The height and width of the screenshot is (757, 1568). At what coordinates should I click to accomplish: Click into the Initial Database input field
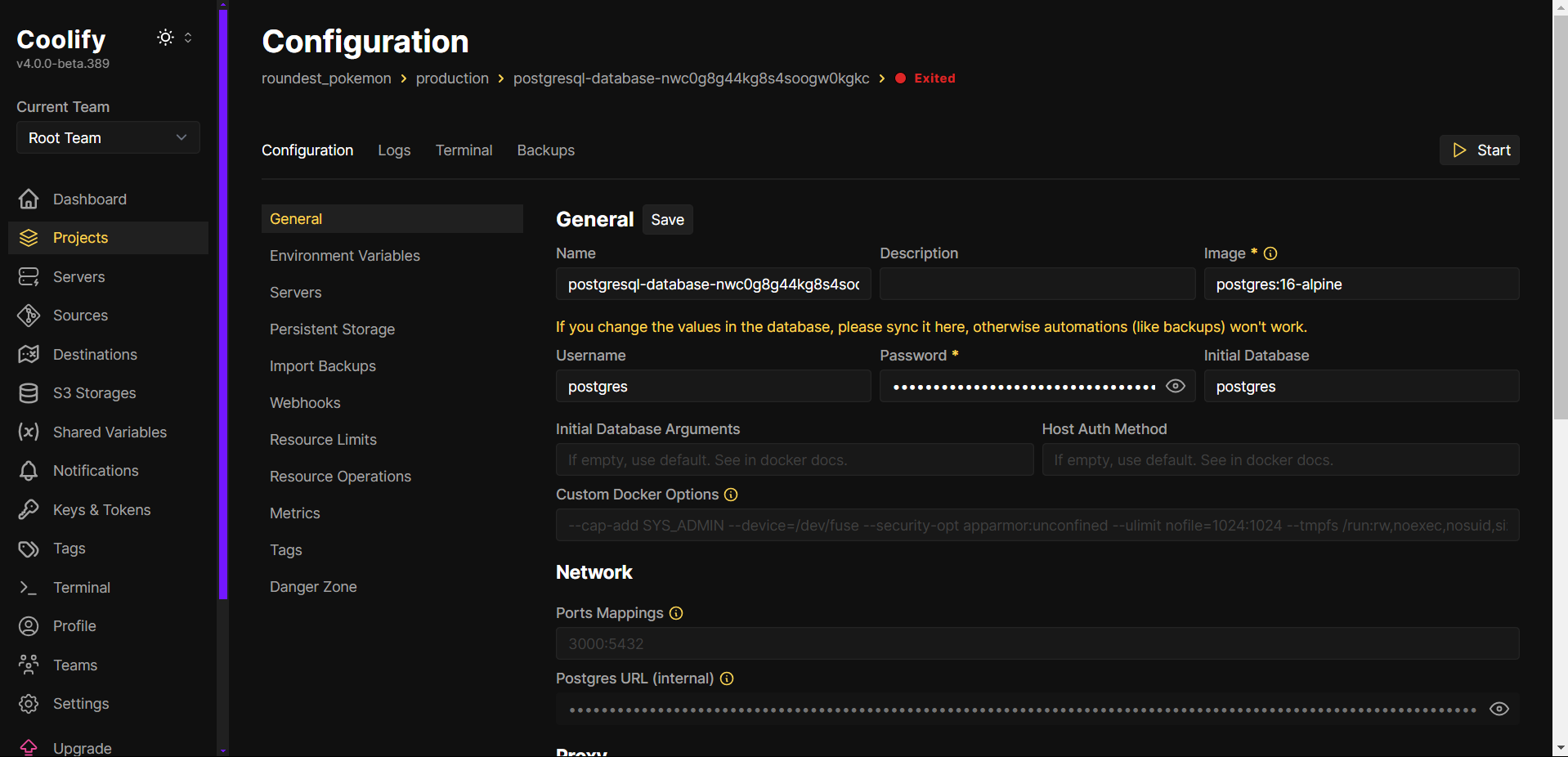pos(1361,386)
